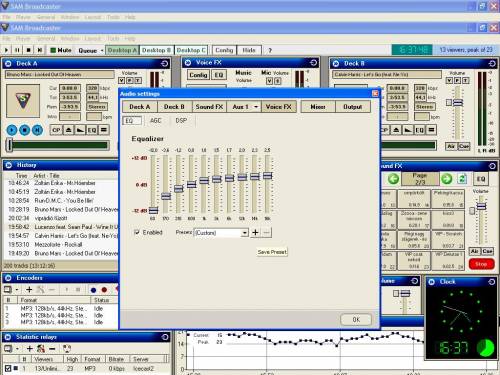Add a new encoder with the plus icon
The width and height of the screenshot is (500, 375).
[29, 290]
